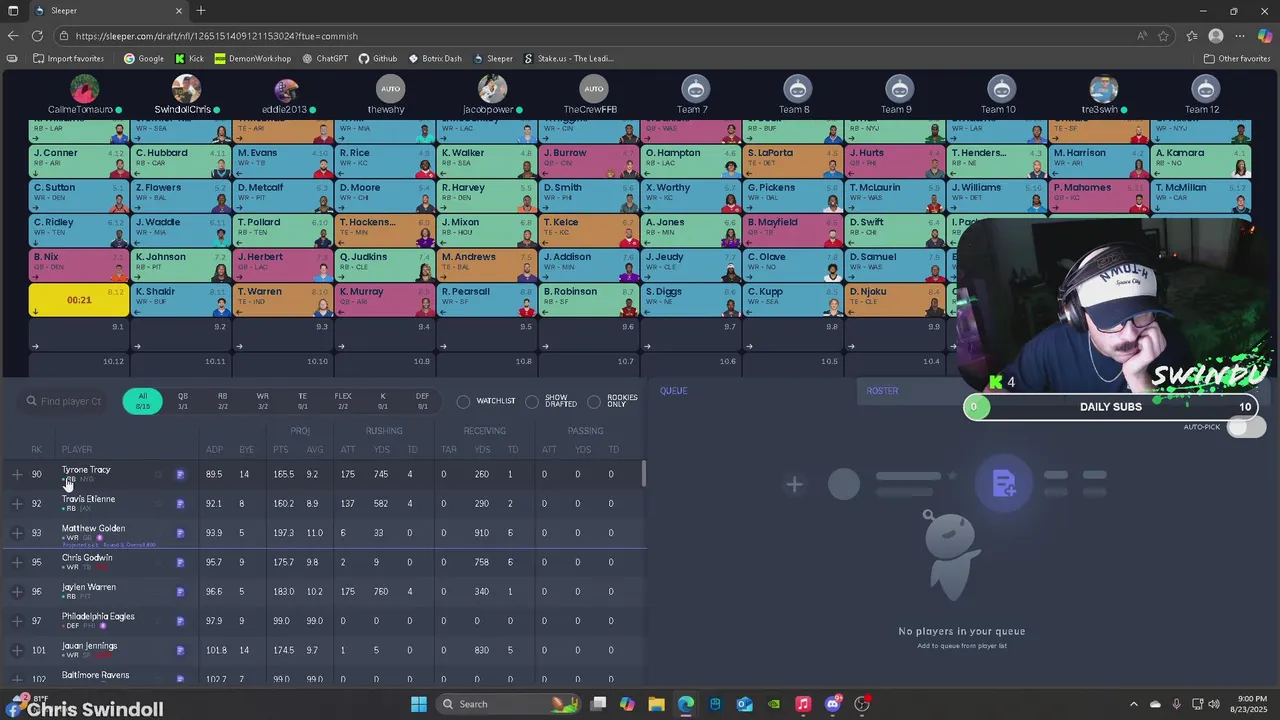1280x720 pixels.
Task: Click the browser address bar
Action: coord(600,36)
